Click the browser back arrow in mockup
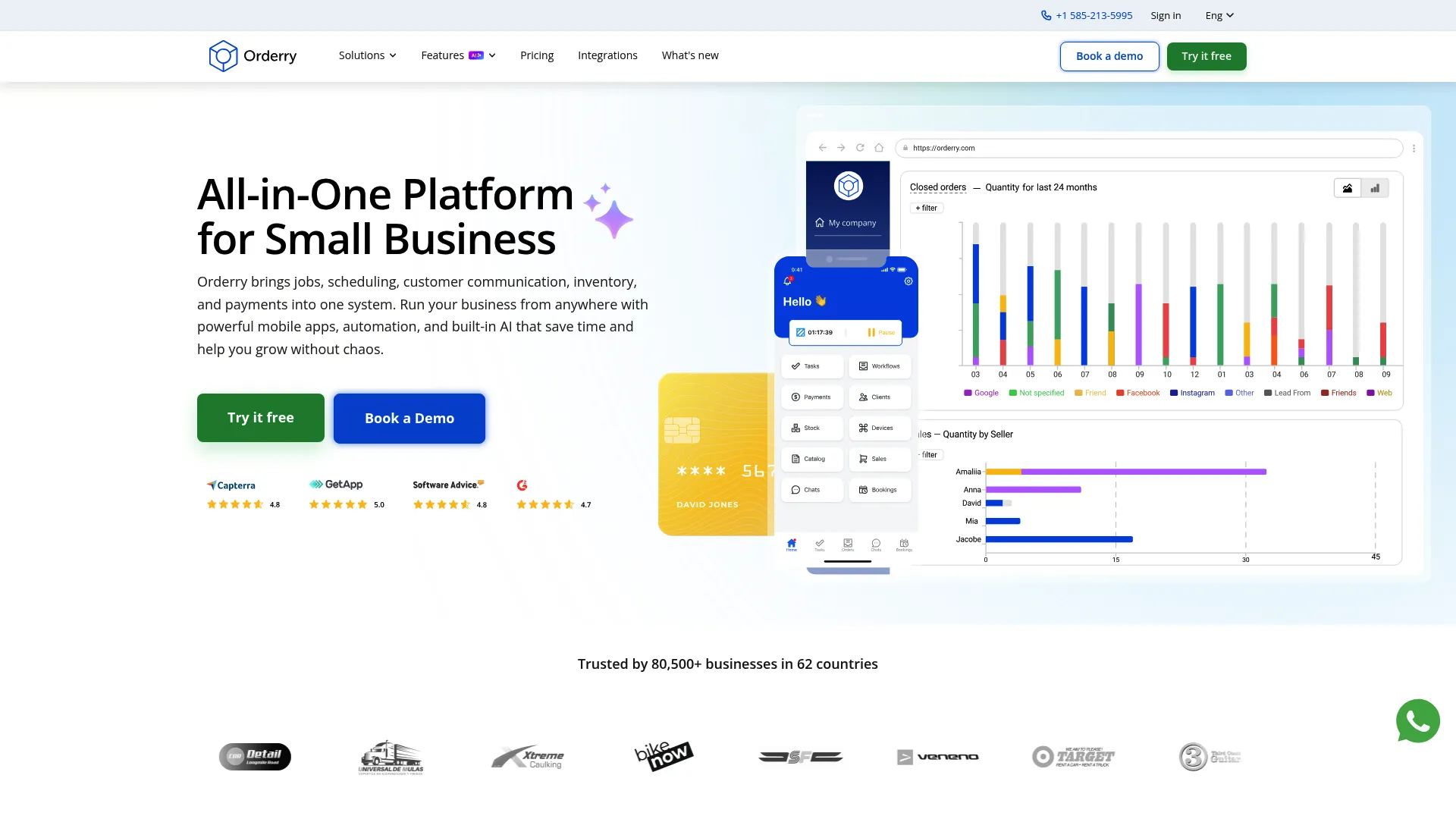This screenshot has width=1456, height=819. pos(822,148)
